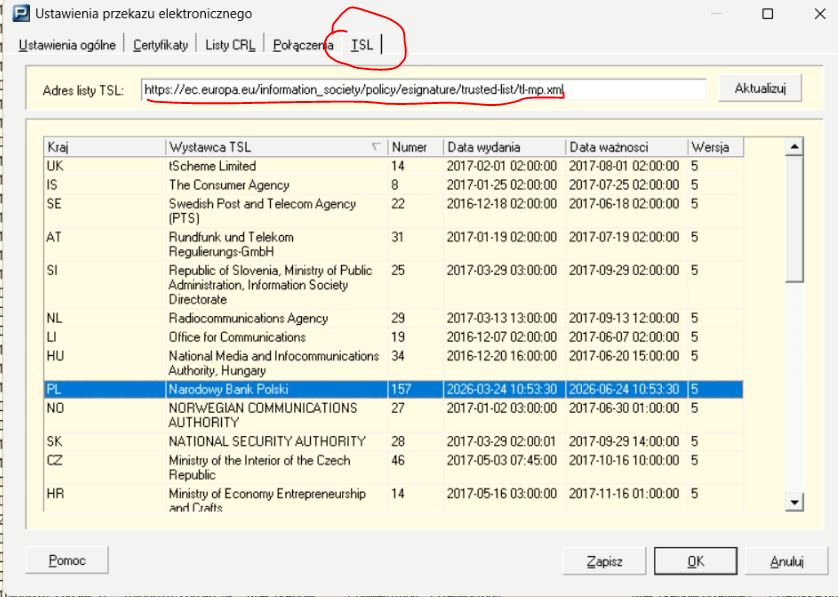Click the Adres listy TSL input field

[423, 90]
